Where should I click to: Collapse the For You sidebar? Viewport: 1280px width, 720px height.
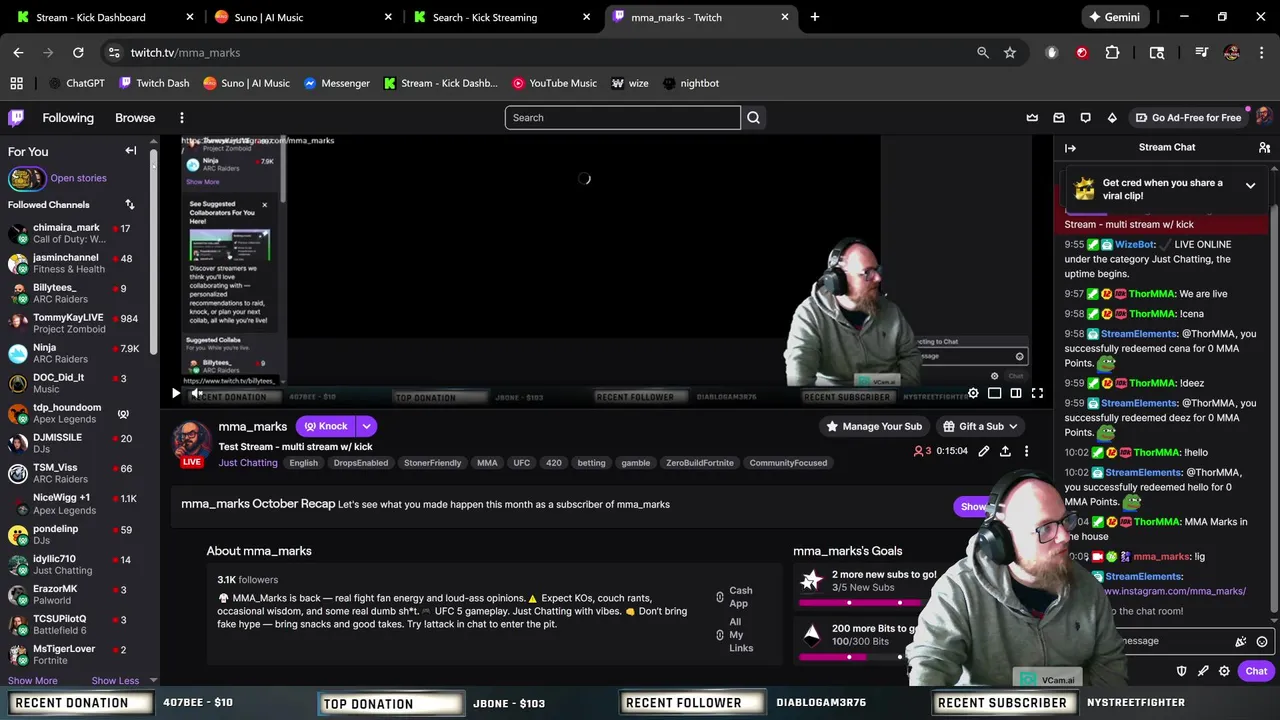click(131, 151)
